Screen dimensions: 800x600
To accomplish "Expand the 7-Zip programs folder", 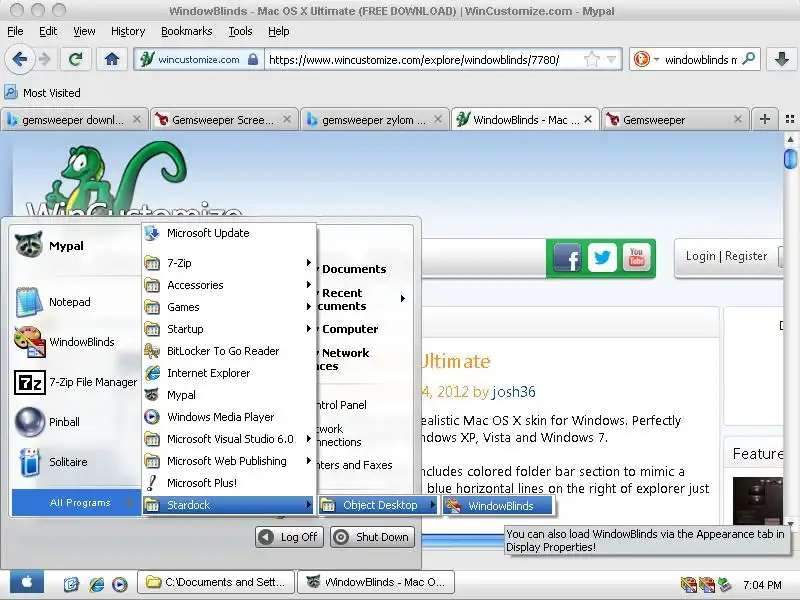I will (229, 263).
